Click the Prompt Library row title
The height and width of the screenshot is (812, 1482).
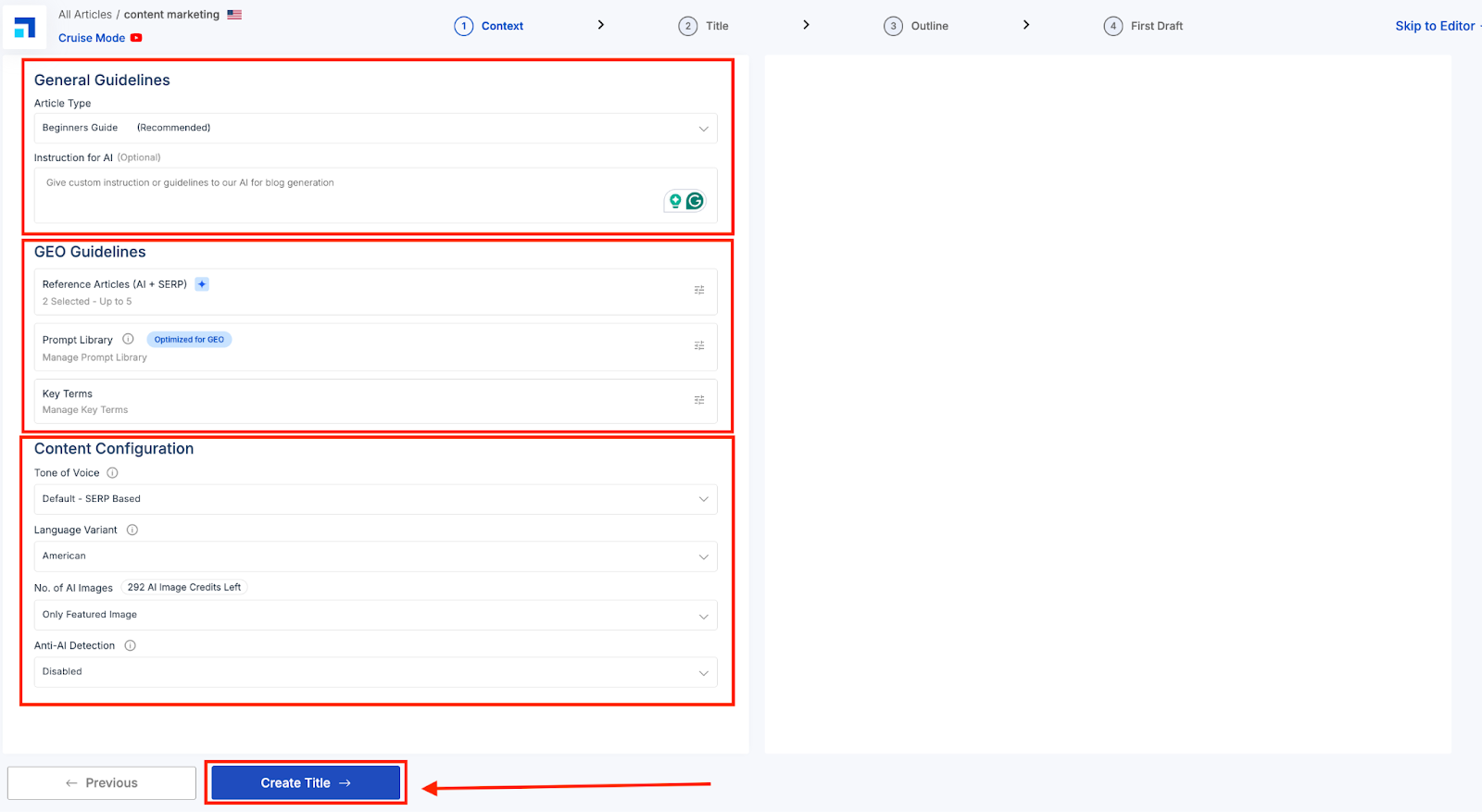point(78,340)
